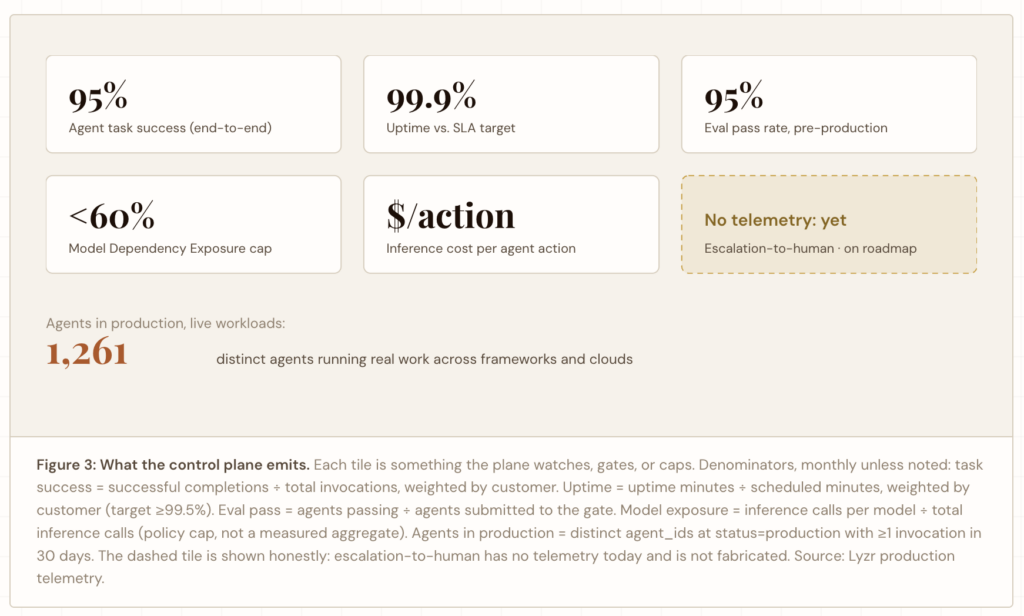Click the dashed No telemetry: yet tile
The image size is (1024, 616).
click(829, 224)
